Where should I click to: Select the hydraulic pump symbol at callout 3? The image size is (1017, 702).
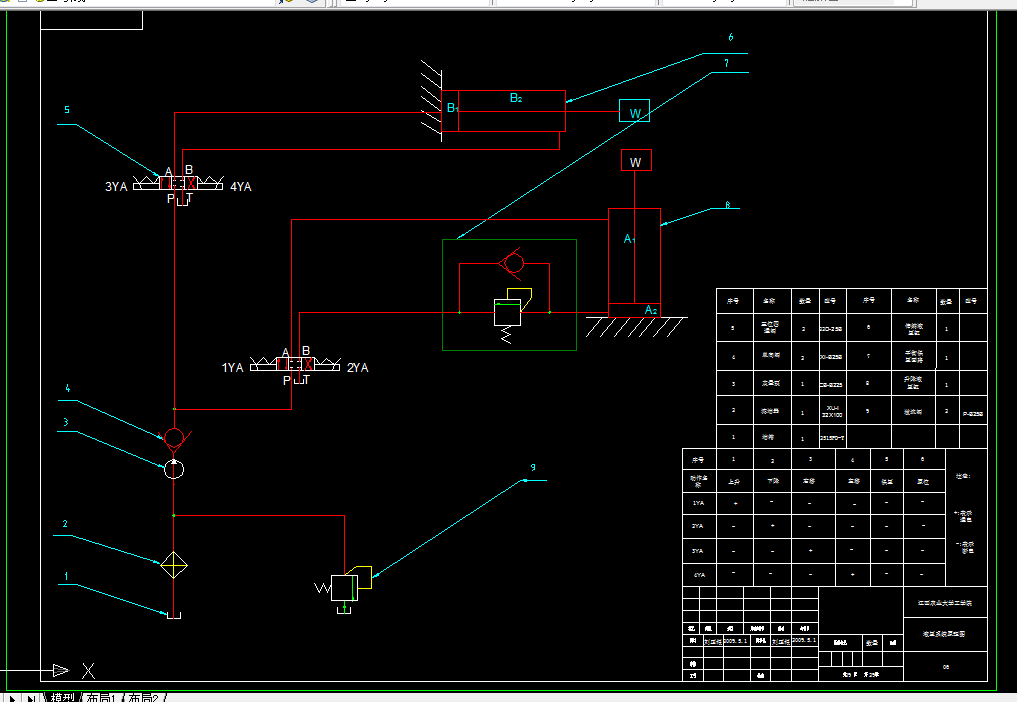[173, 468]
